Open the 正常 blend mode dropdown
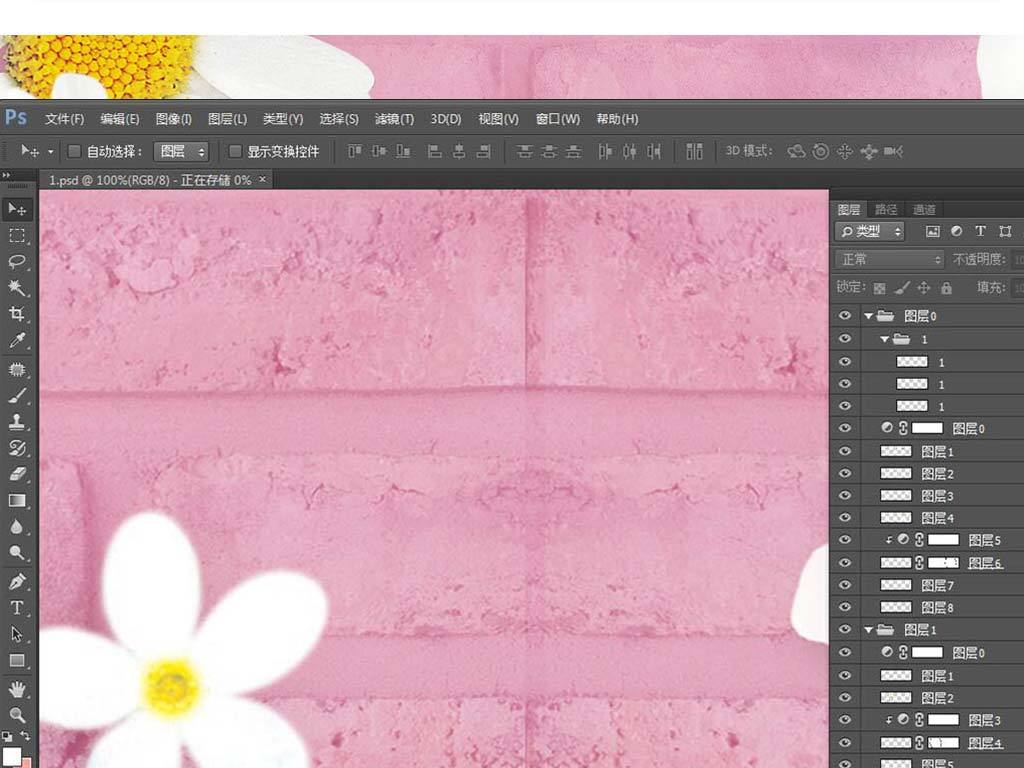The width and height of the screenshot is (1024, 768). pyautogui.click(x=889, y=259)
